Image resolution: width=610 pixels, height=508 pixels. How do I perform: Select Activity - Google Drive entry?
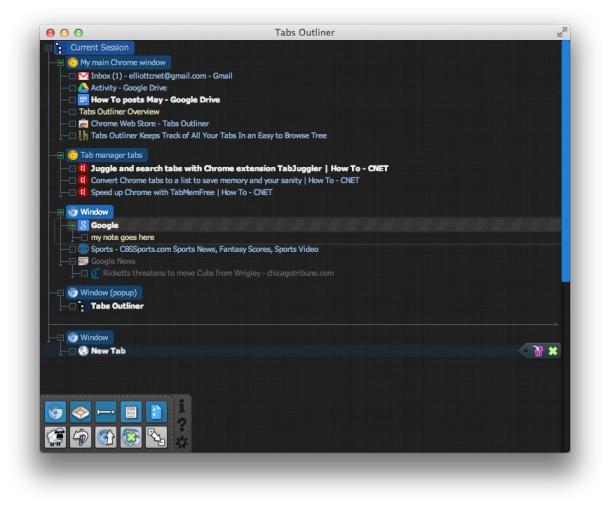click(x=129, y=88)
